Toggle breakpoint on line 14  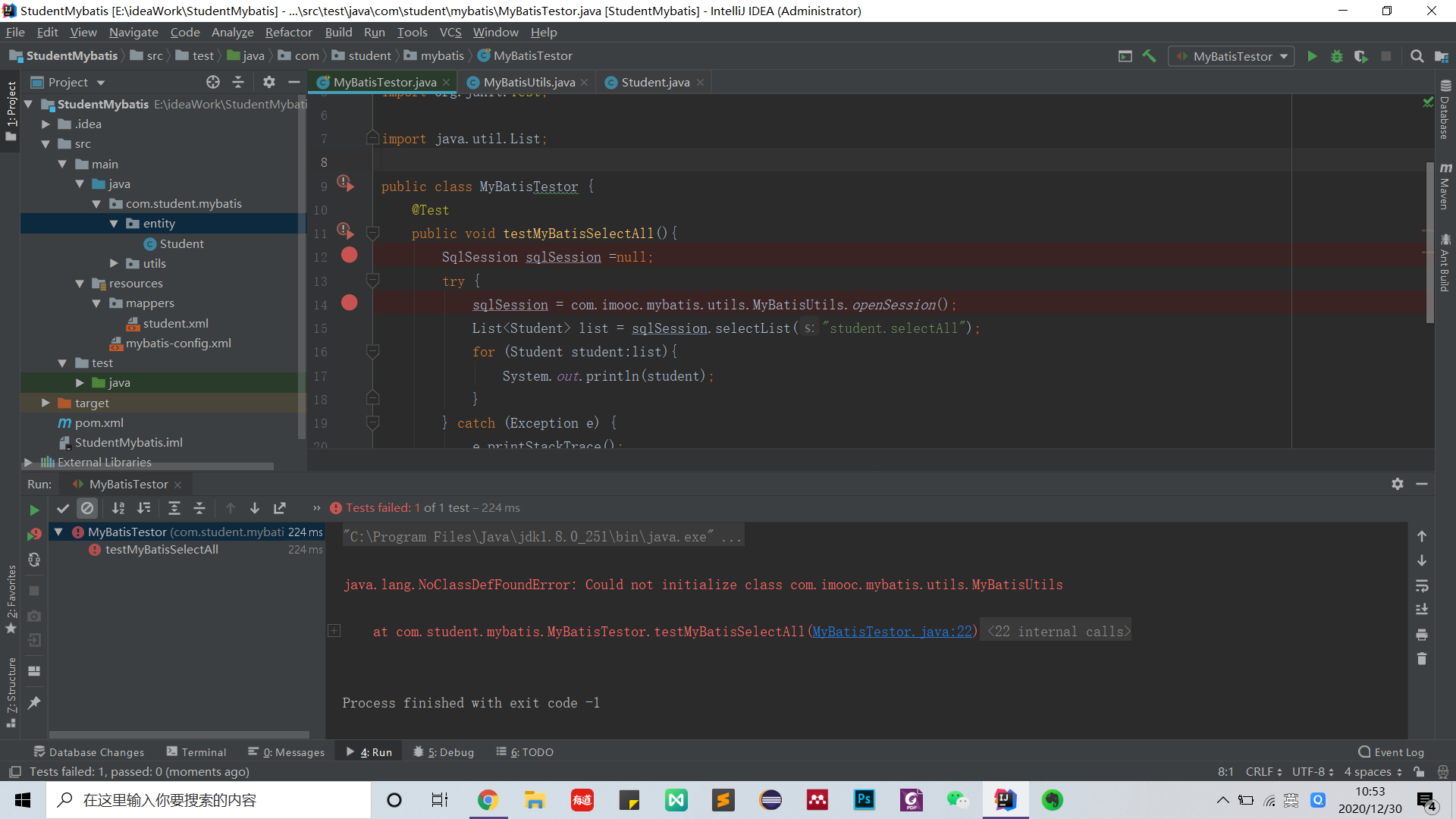(349, 303)
